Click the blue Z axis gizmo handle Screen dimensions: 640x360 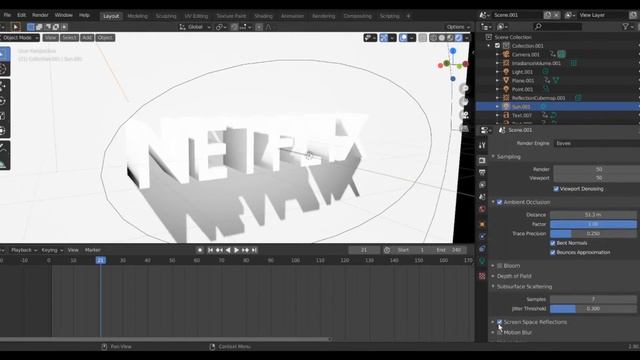coord(453,51)
